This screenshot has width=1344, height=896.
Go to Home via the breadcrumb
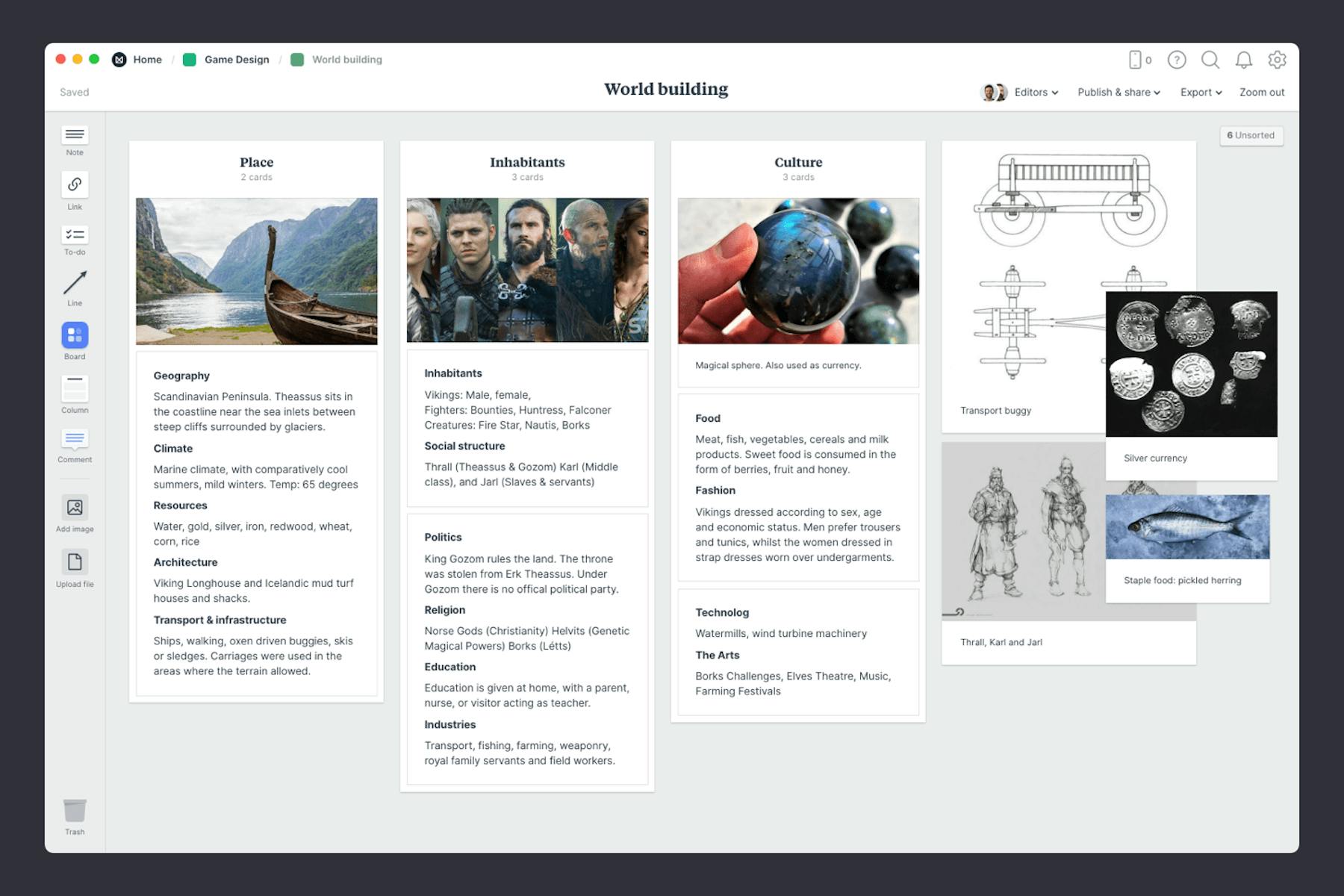coord(147,59)
